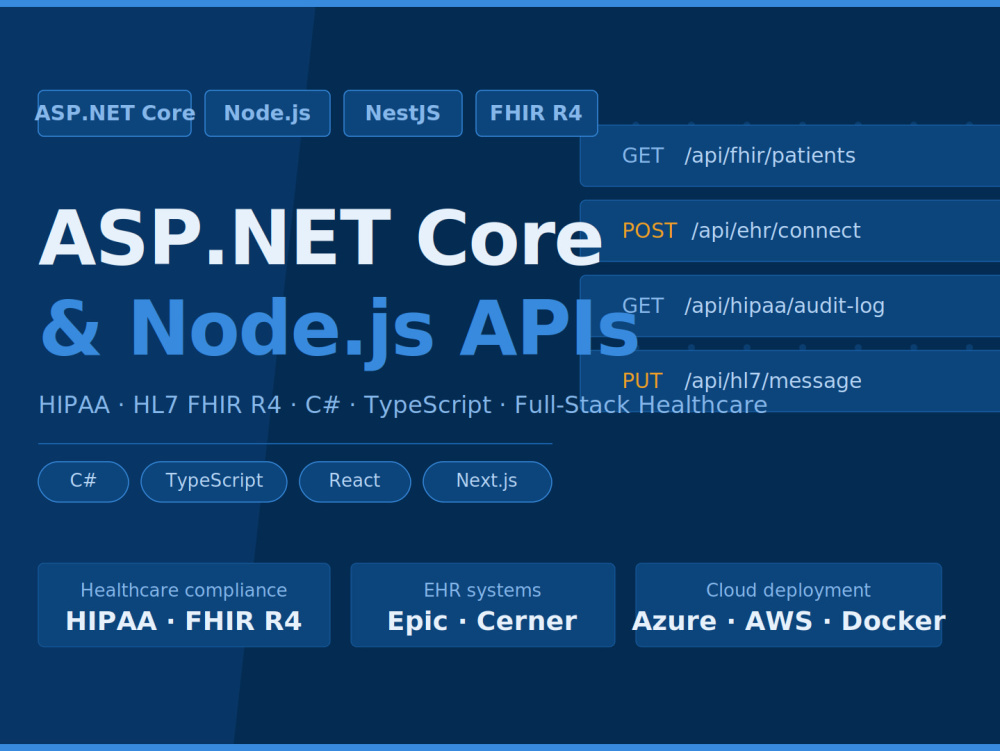
Task: Click the EHR systems card
Action: pos(483,605)
